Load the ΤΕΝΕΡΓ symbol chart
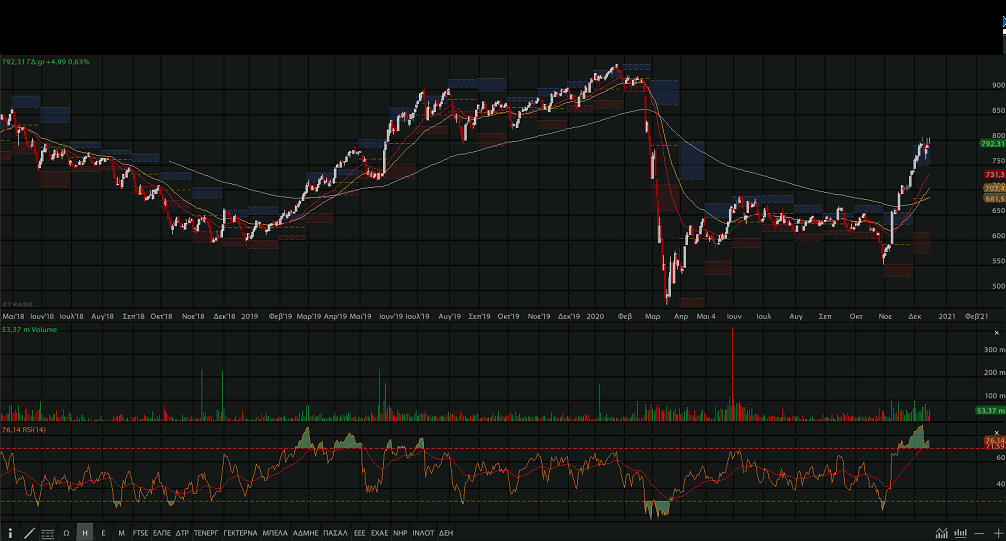The image size is (1006, 541). pos(206,533)
